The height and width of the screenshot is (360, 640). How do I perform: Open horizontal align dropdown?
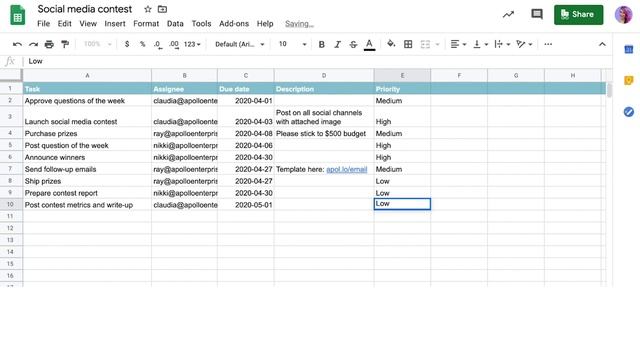click(x=458, y=44)
